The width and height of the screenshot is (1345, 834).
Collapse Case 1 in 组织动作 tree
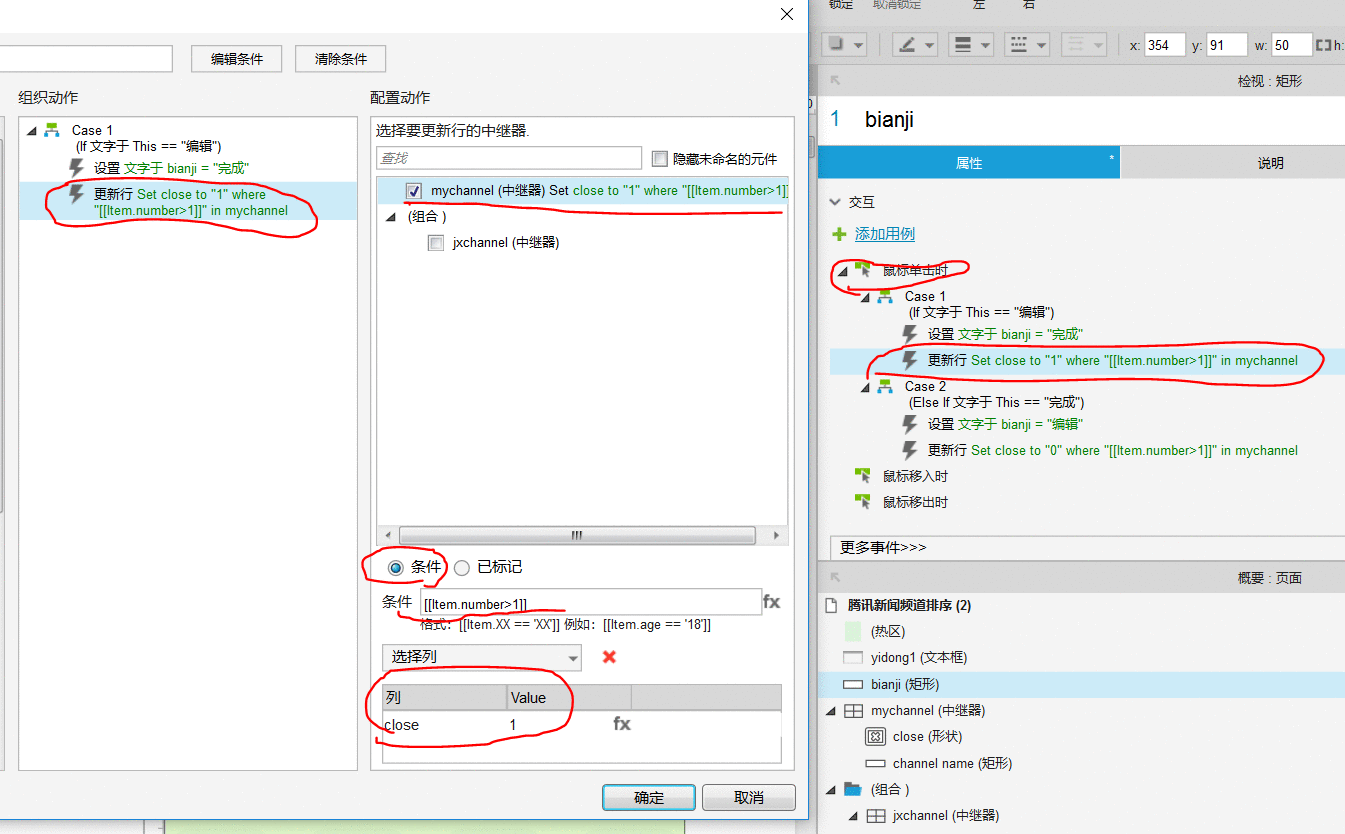[x=31, y=131]
